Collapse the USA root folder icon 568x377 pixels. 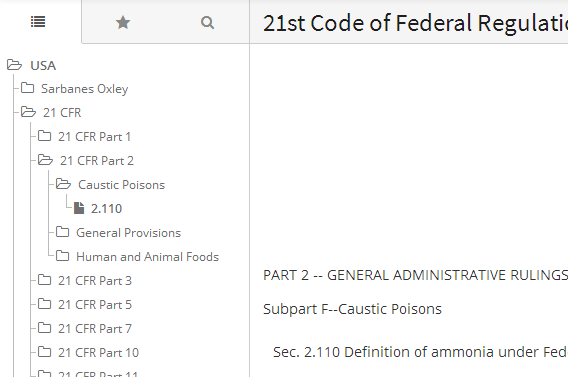(x=14, y=65)
